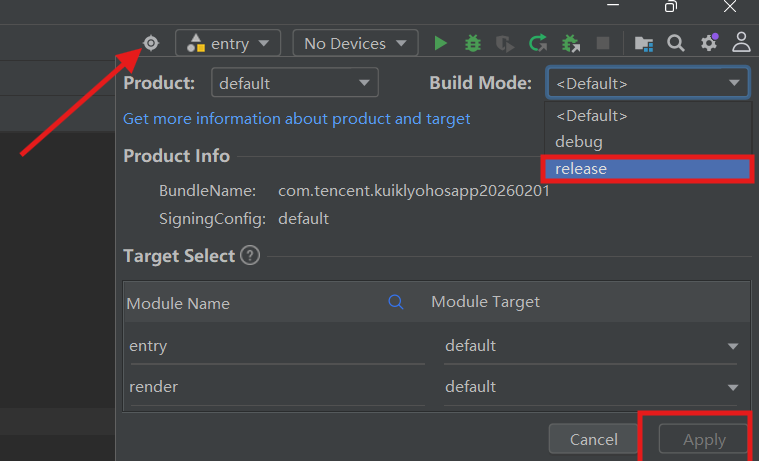Viewport: 759px width, 461px height.
Task: Choose <Default> in Build Mode list
Action: point(648,115)
